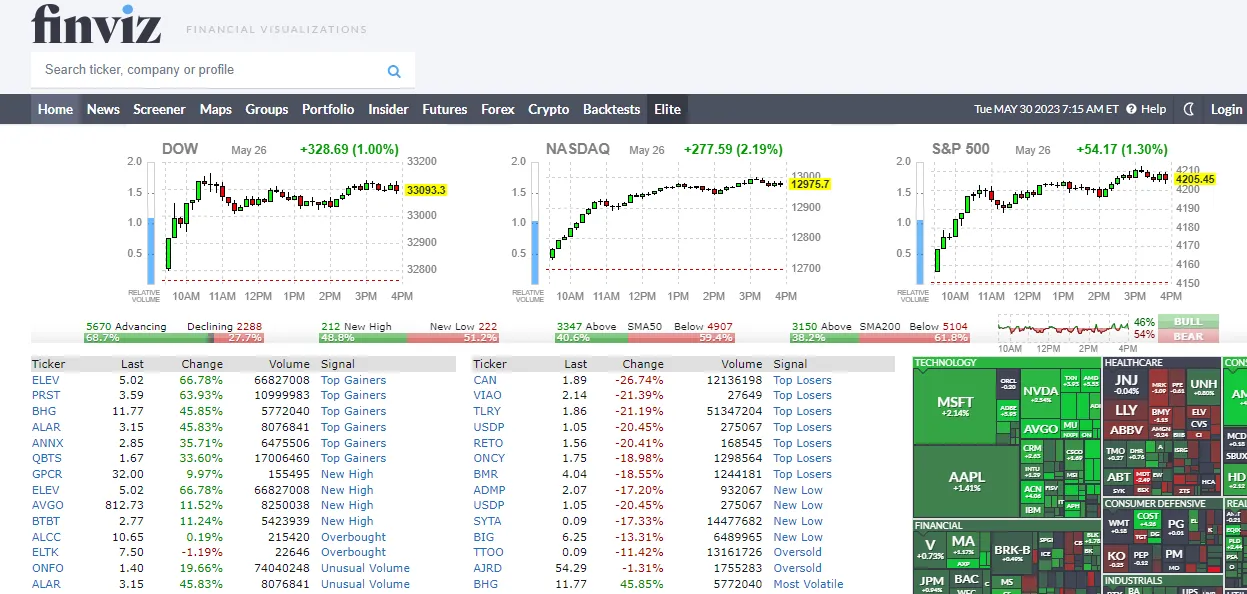This screenshot has height=594, width=1247.
Task: Click LLY tile in Healthcare heatmap
Action: [1126, 410]
